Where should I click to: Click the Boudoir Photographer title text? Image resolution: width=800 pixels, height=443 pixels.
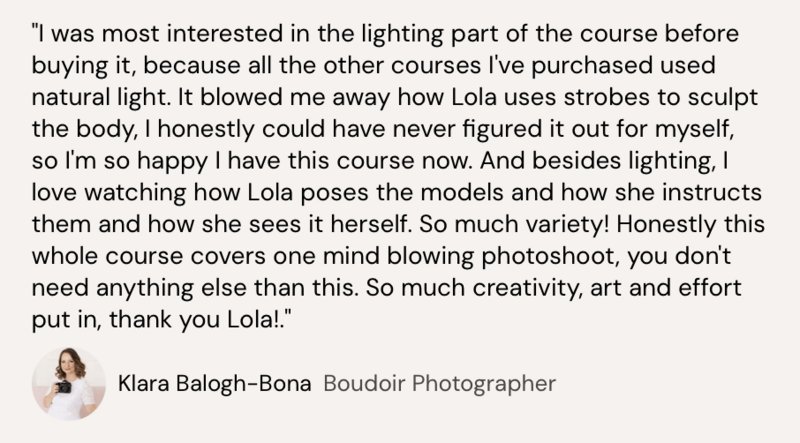[x=439, y=383]
